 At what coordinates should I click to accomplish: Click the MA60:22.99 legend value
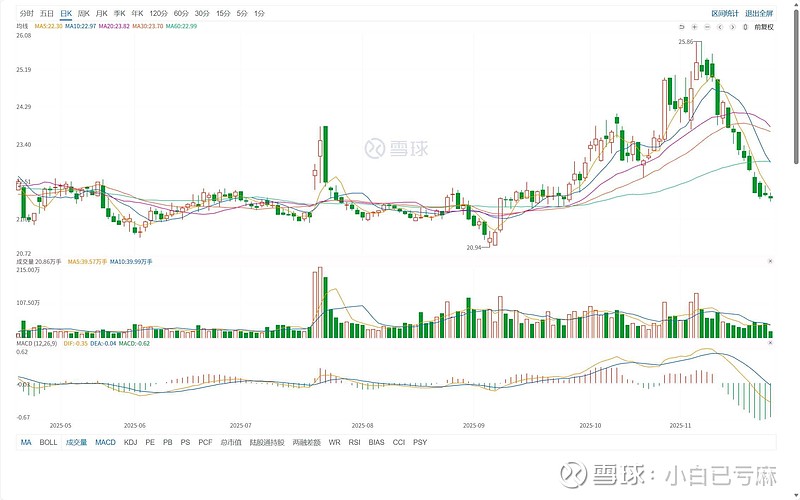(x=182, y=26)
